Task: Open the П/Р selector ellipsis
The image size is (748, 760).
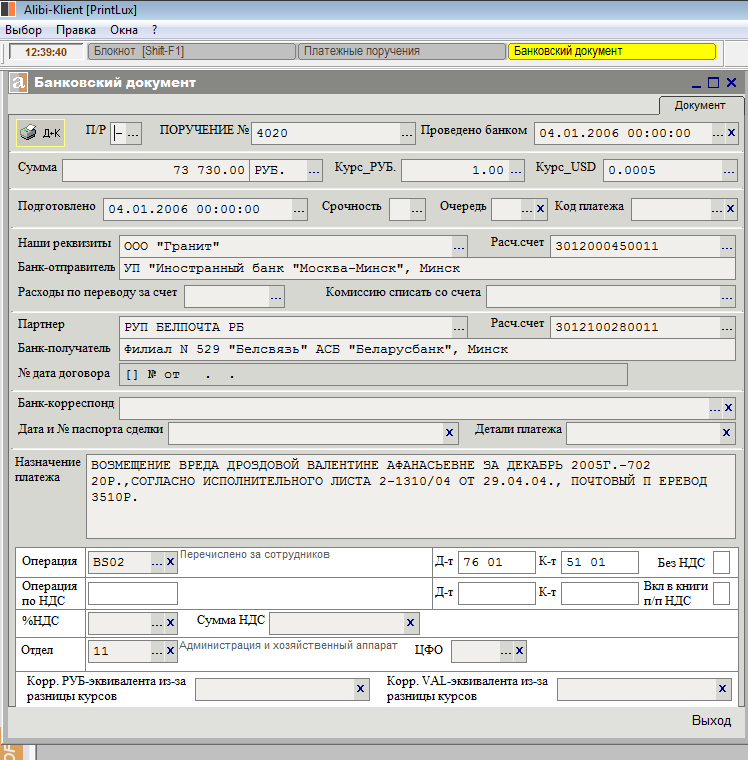Action: [133, 134]
